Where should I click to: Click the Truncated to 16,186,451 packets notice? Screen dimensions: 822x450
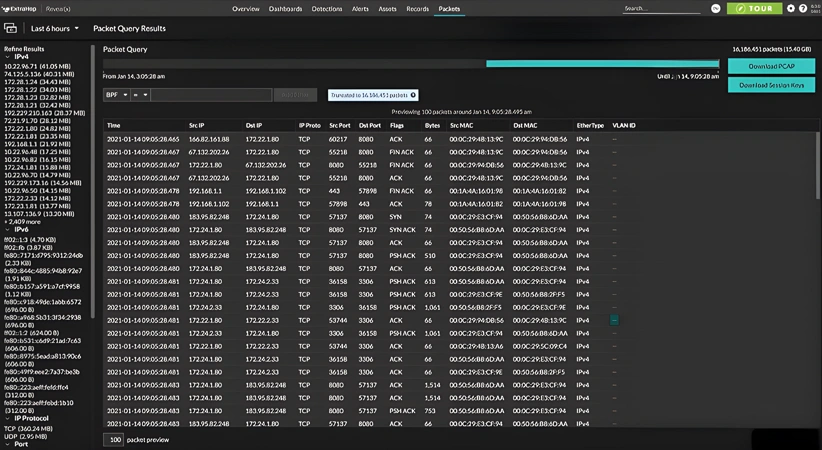[x=373, y=95]
